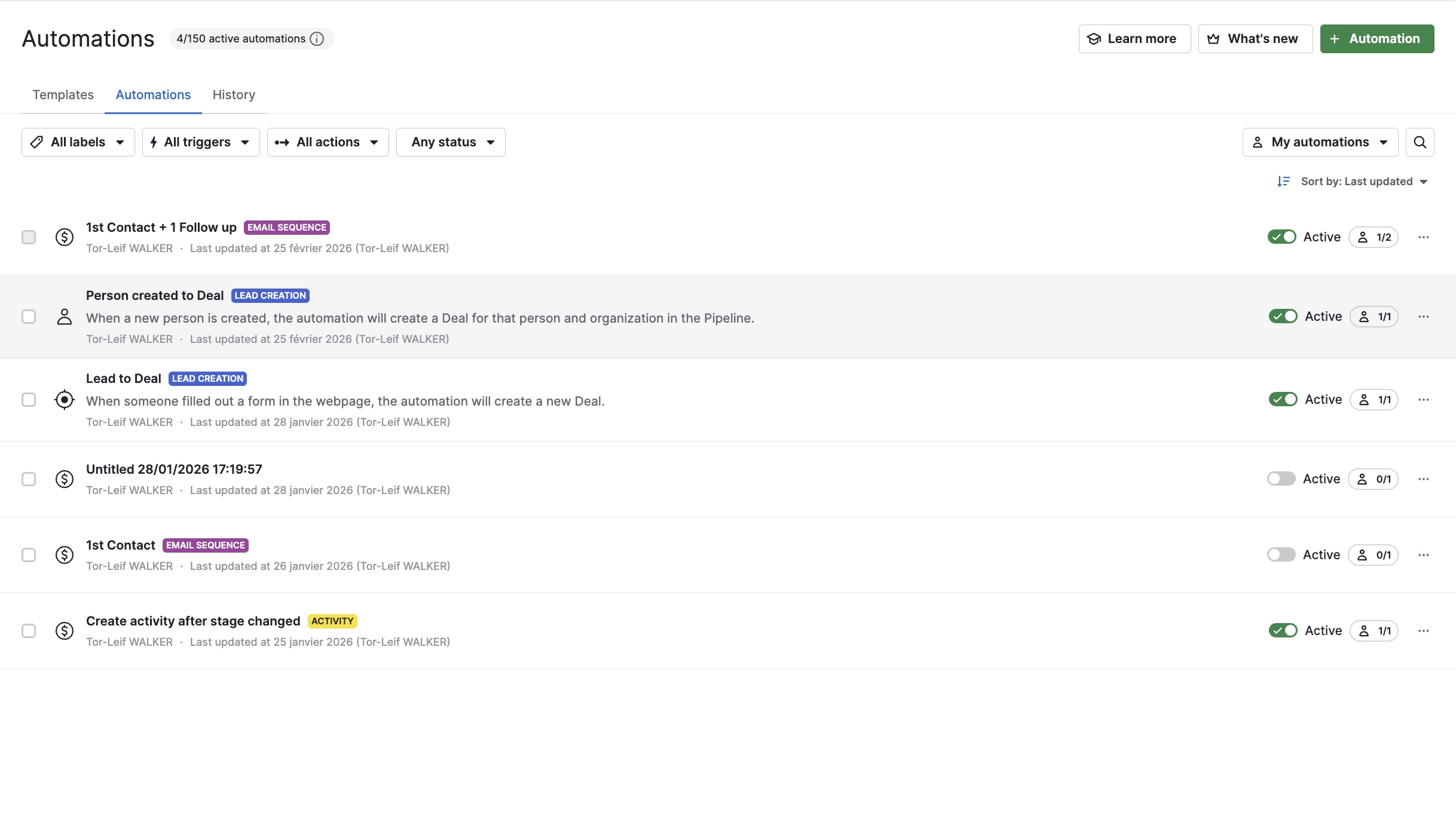Screen dimensions: 1456x828
Task: Click the deal icon of 1st Contact + 1 Follow up
Action: coord(65,237)
